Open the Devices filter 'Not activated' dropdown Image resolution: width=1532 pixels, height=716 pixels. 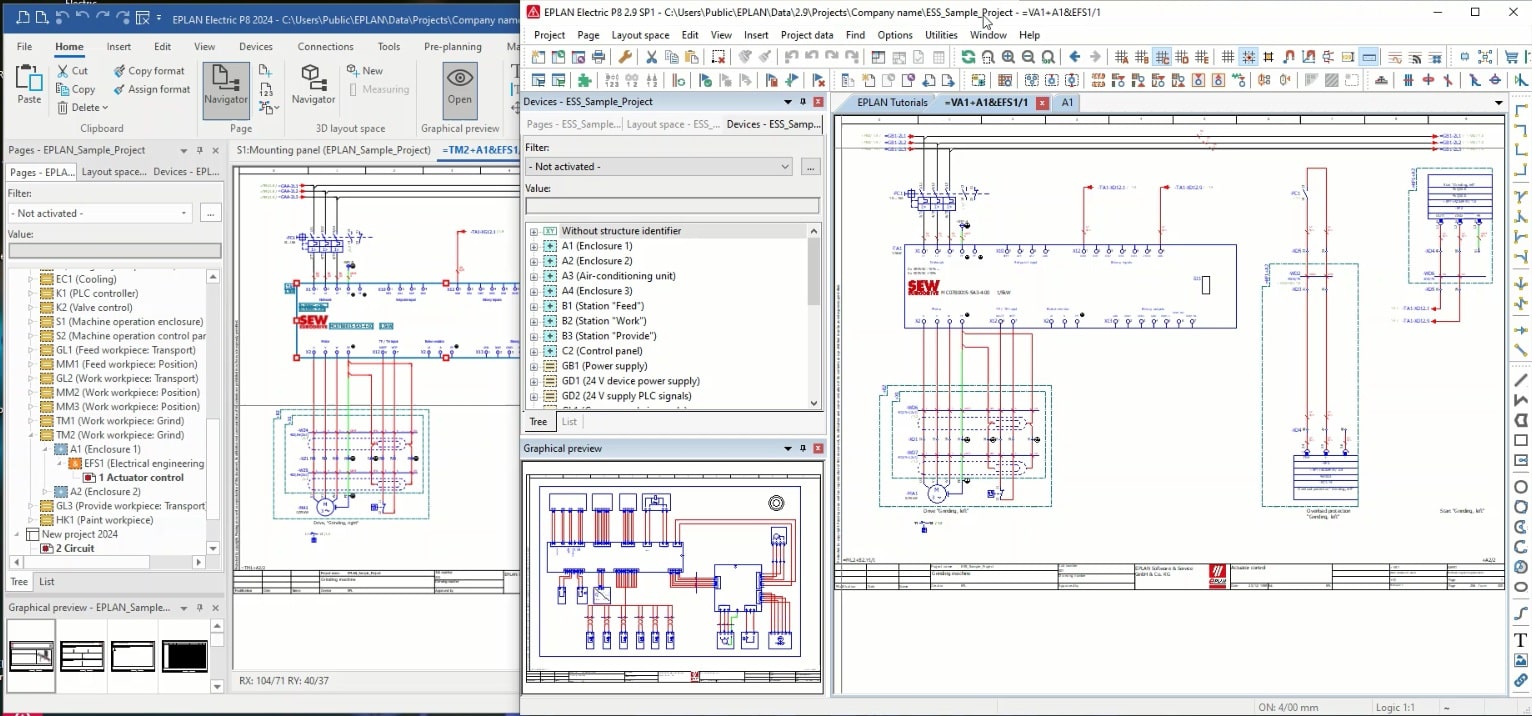click(x=785, y=167)
